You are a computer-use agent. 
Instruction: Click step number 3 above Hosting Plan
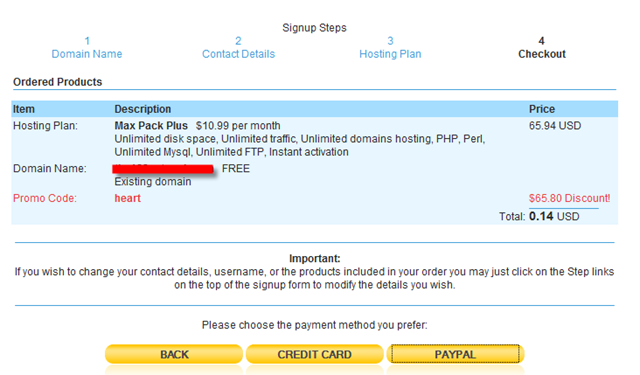click(x=390, y=41)
